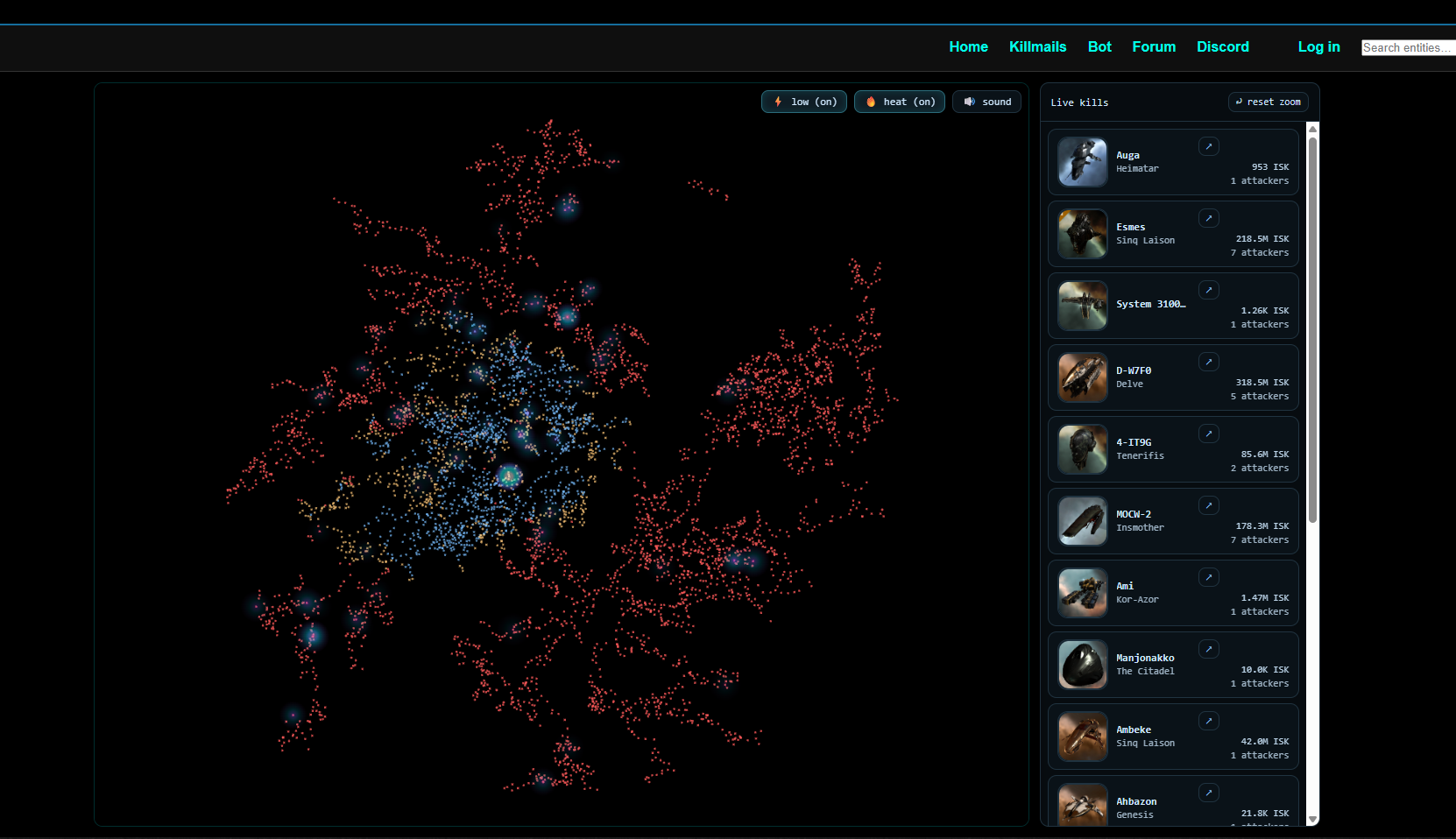Click the Home navigation item
The width and height of the screenshot is (1456, 839).
coord(968,47)
